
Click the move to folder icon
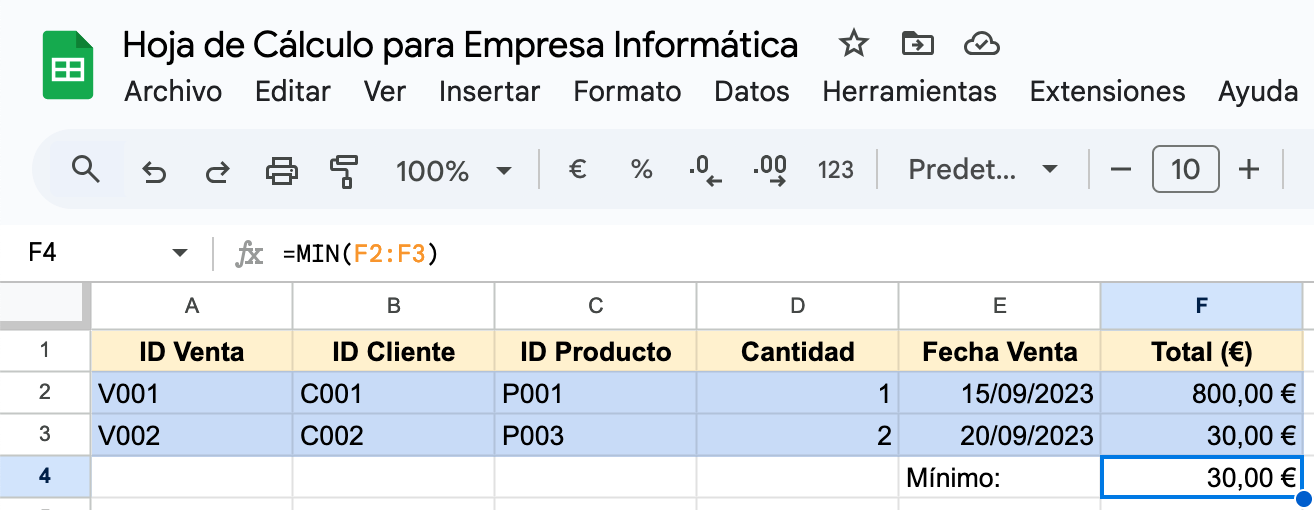point(917,44)
